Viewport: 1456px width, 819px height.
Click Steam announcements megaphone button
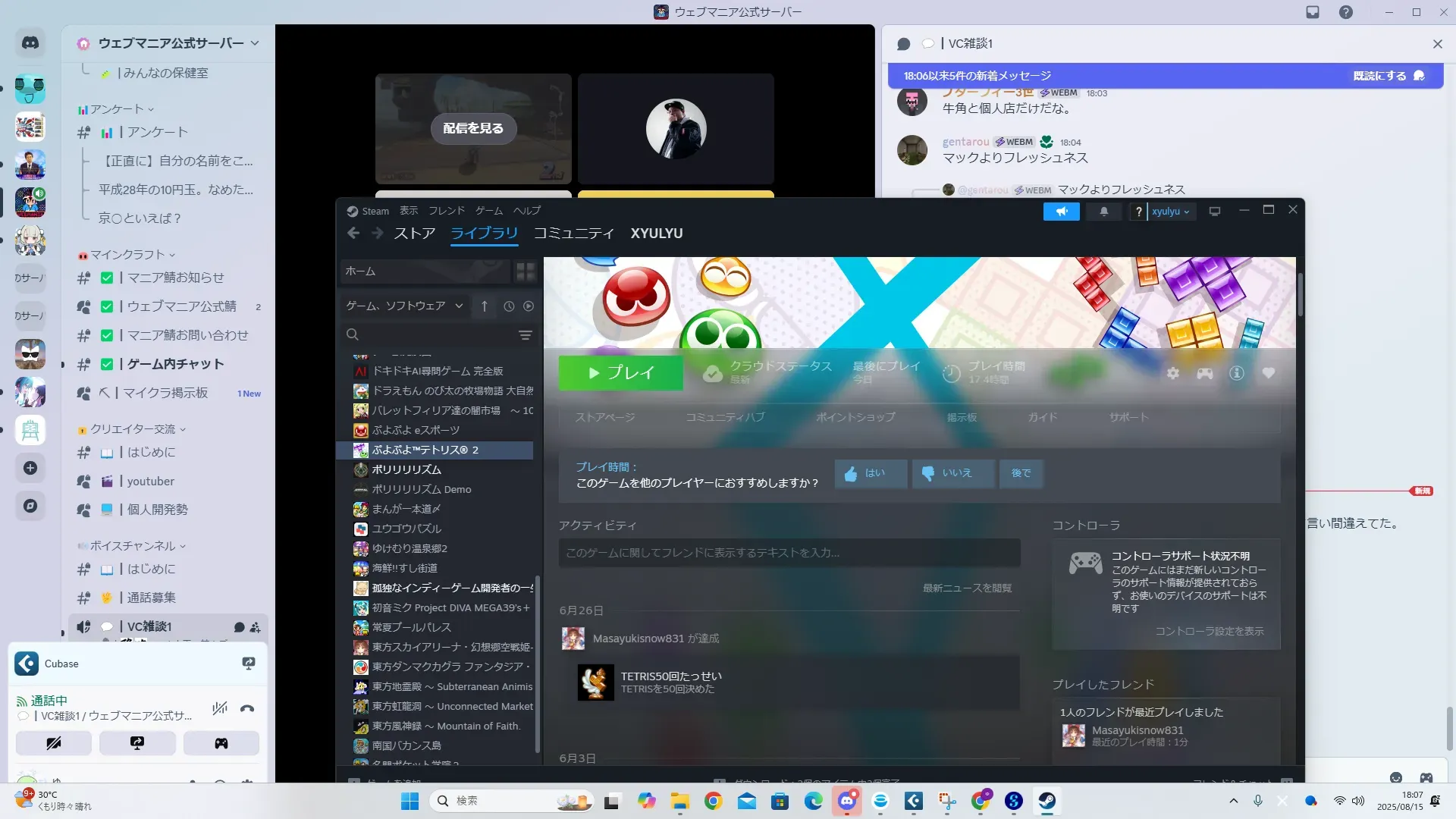coord(1061,212)
